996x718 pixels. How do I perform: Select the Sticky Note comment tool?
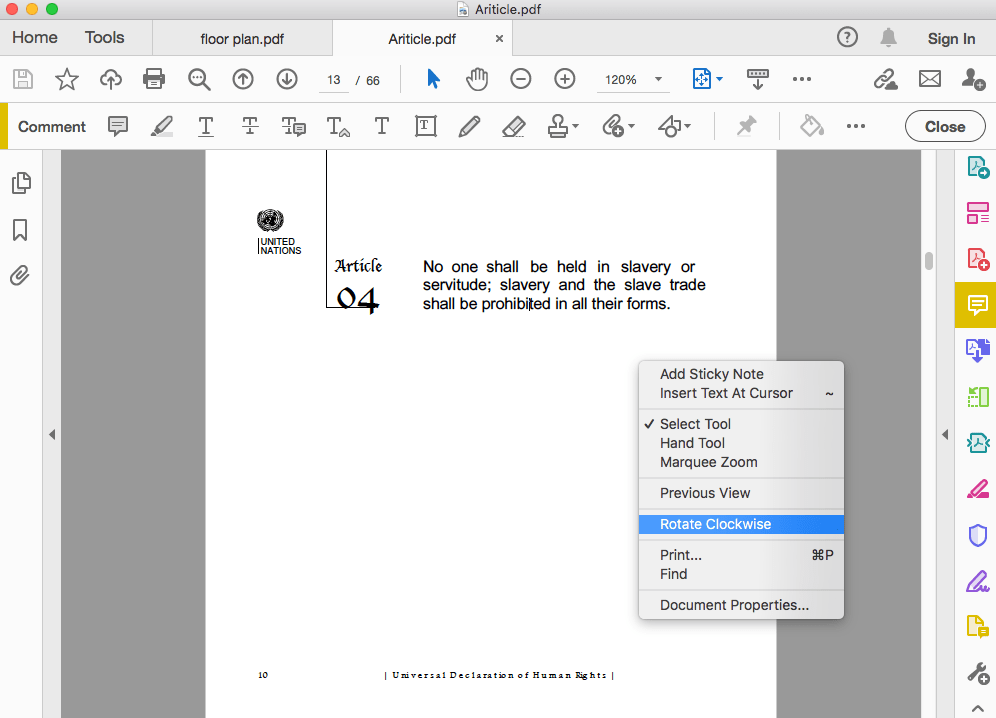(x=118, y=126)
